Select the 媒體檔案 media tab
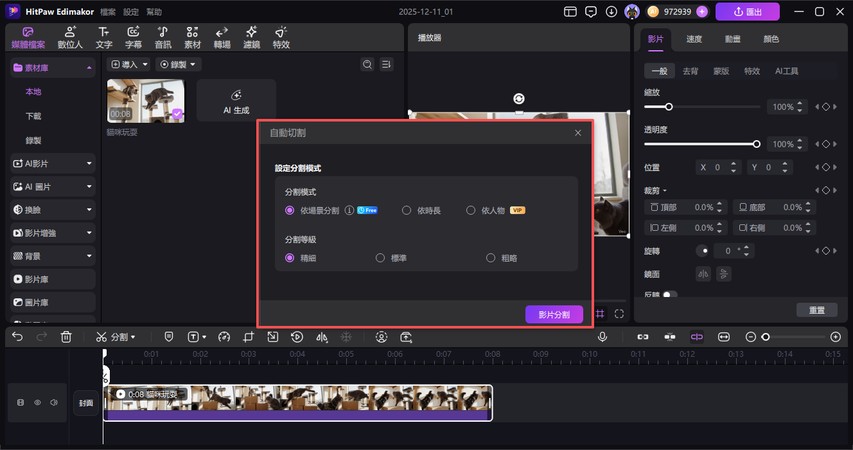Viewport: 853px width, 450px height. point(28,38)
